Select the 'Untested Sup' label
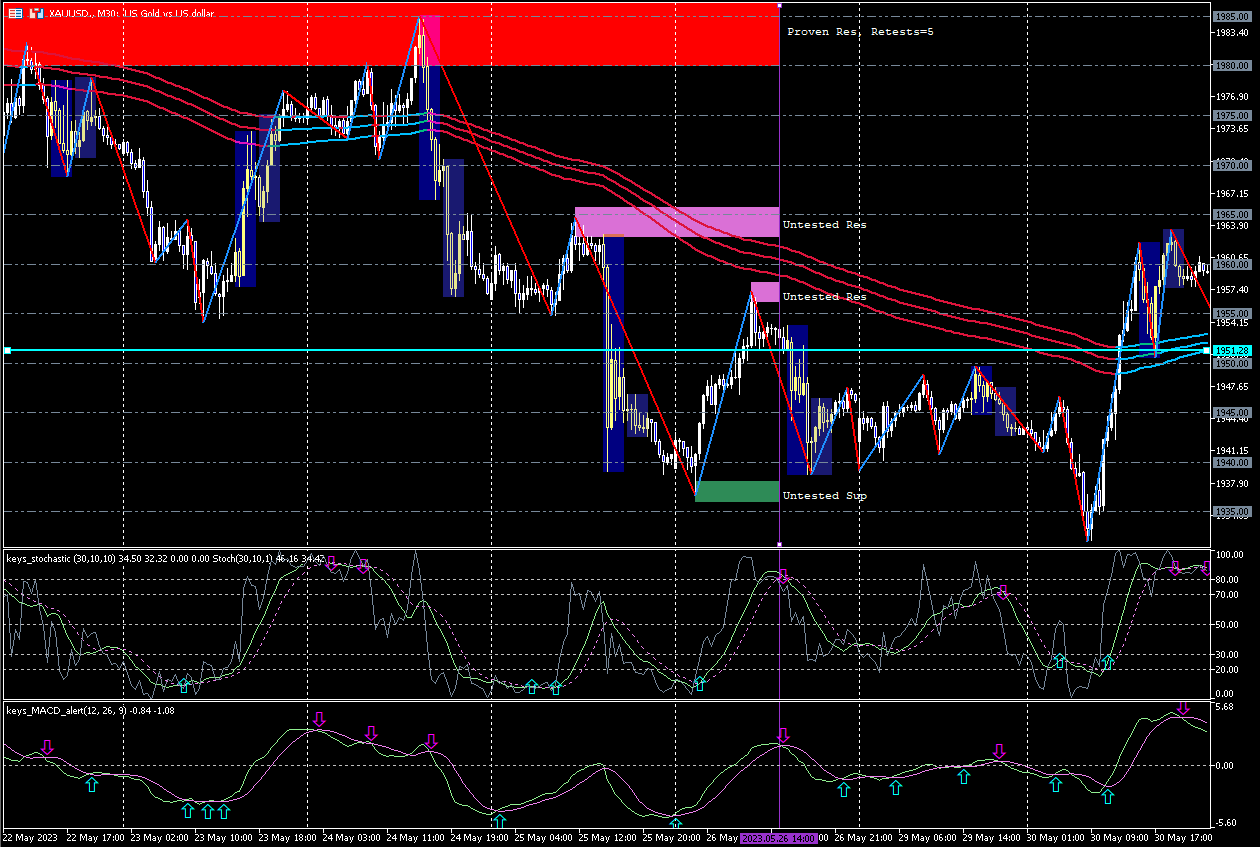The width and height of the screenshot is (1260, 847). 824,496
